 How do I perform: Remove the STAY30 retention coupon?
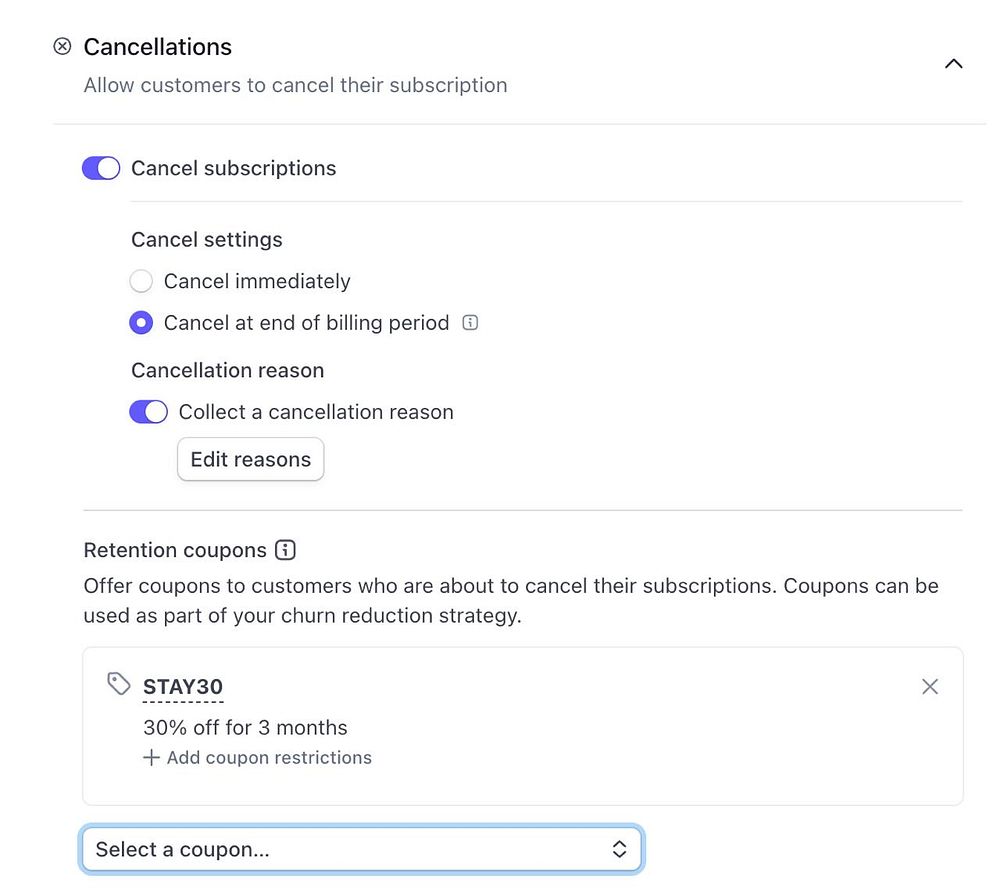tap(930, 686)
